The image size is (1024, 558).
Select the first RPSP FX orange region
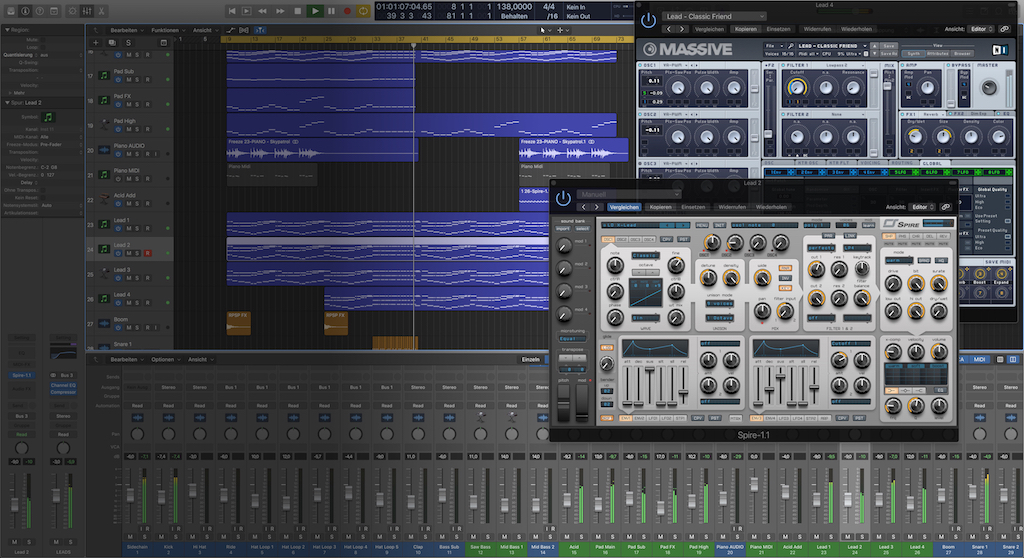tap(238, 323)
